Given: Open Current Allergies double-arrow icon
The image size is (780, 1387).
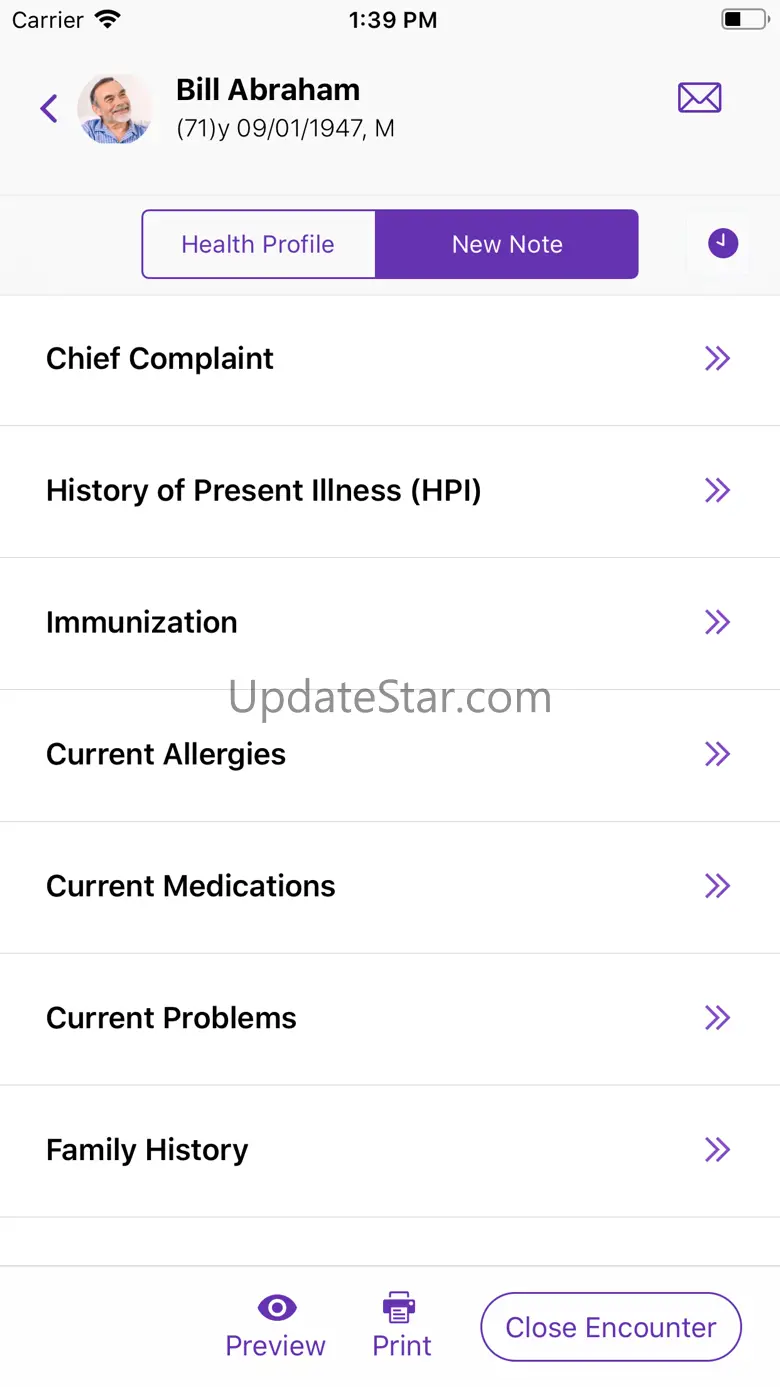Looking at the screenshot, I should pos(717,754).
